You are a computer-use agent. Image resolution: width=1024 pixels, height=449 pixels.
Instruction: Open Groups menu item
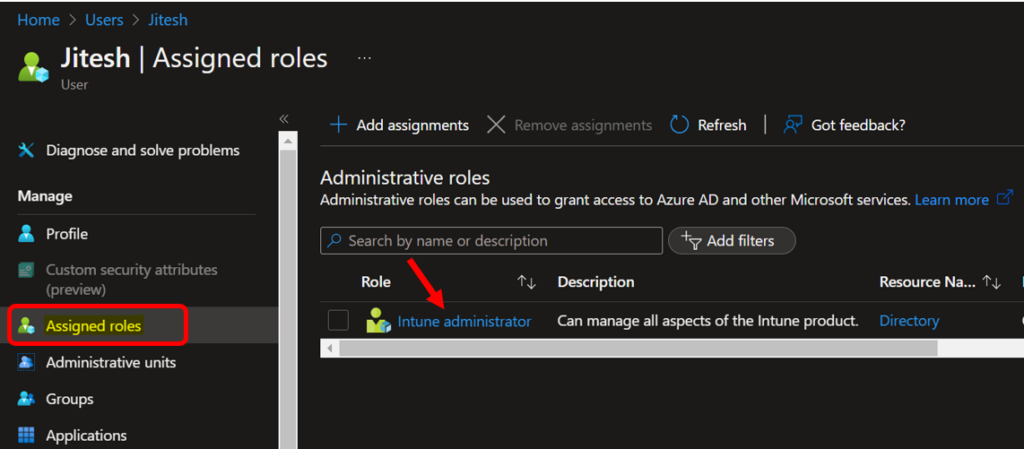(x=69, y=399)
